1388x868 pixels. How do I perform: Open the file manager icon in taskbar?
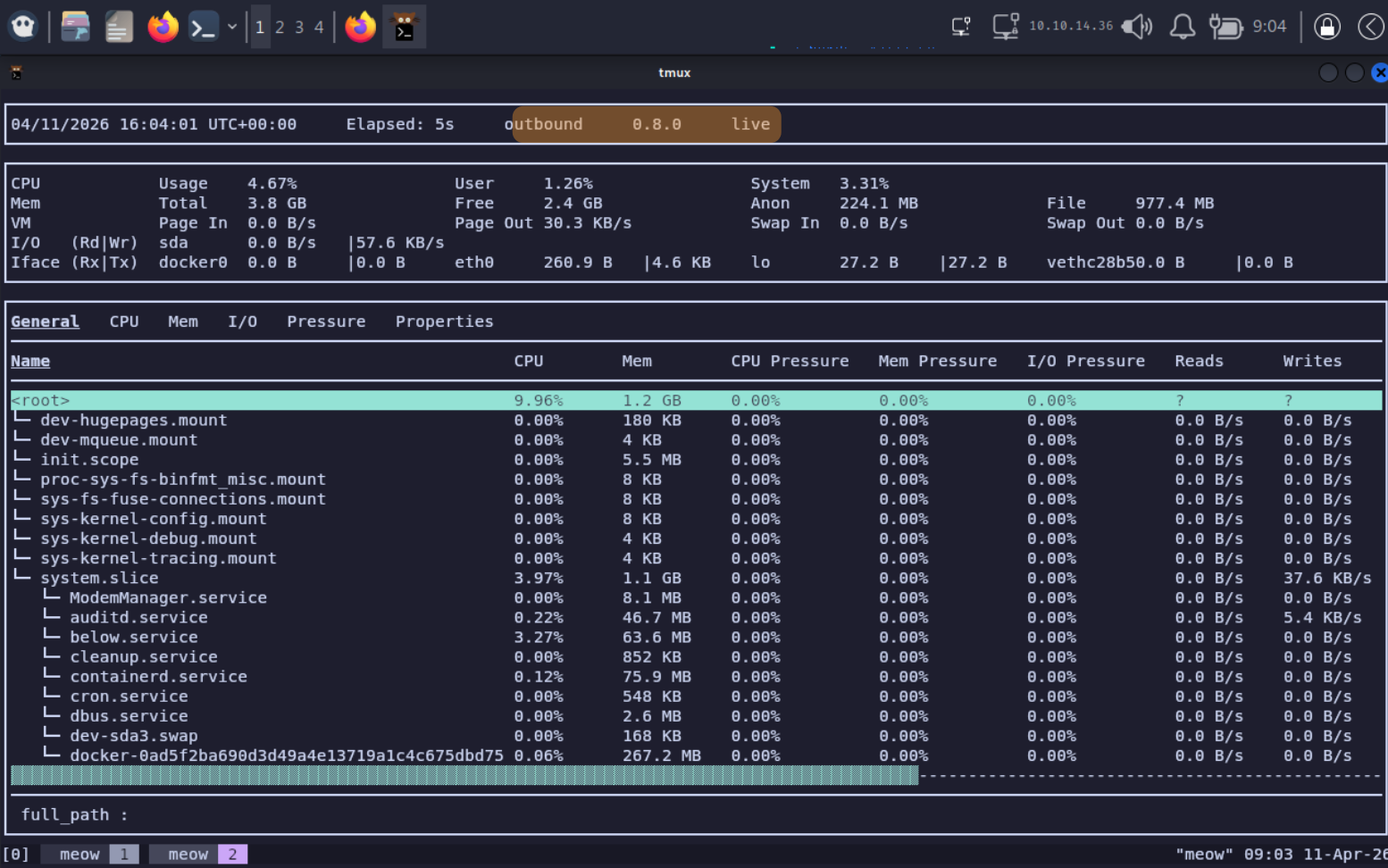click(75, 27)
